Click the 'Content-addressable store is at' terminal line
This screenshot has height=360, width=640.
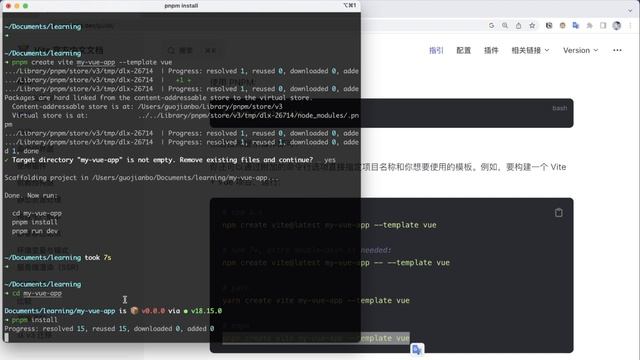pos(147,106)
